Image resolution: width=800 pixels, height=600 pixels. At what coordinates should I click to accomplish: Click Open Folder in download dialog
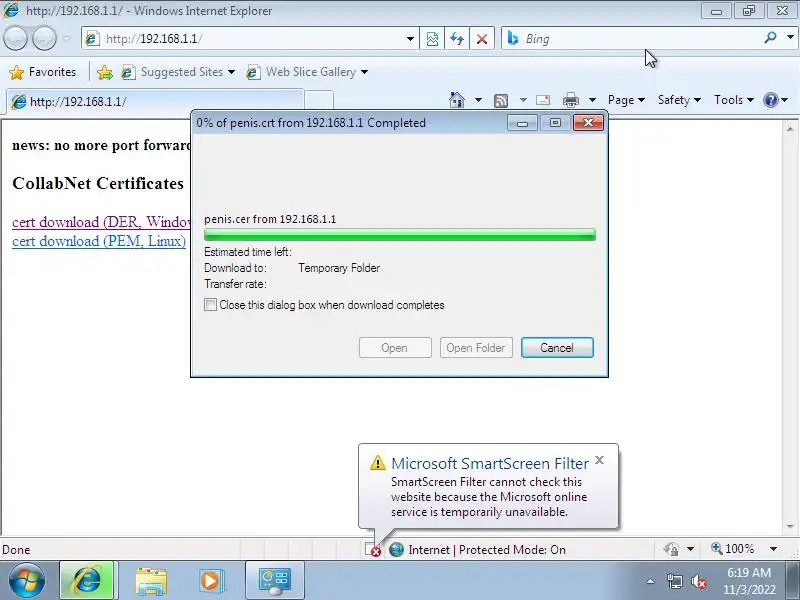(476, 347)
